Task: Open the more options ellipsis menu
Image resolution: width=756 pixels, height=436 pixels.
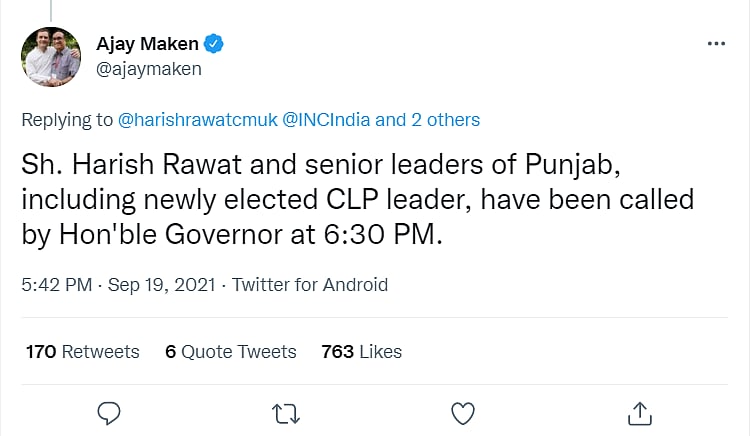Action: (716, 44)
